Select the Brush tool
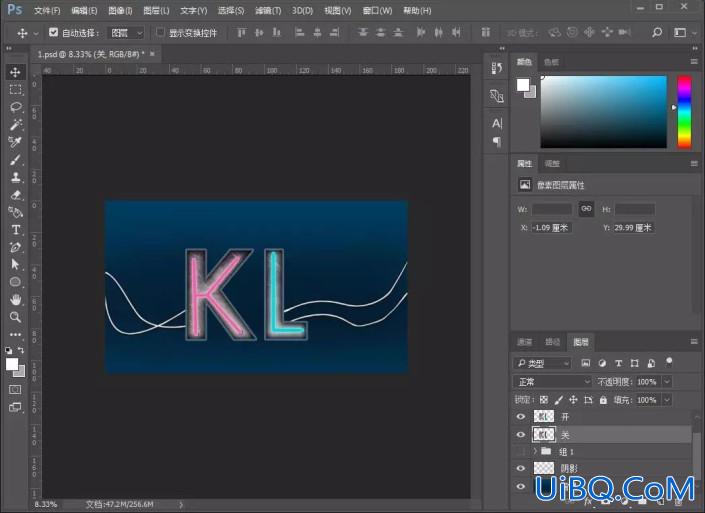Image resolution: width=705 pixels, height=513 pixels. coord(15,160)
